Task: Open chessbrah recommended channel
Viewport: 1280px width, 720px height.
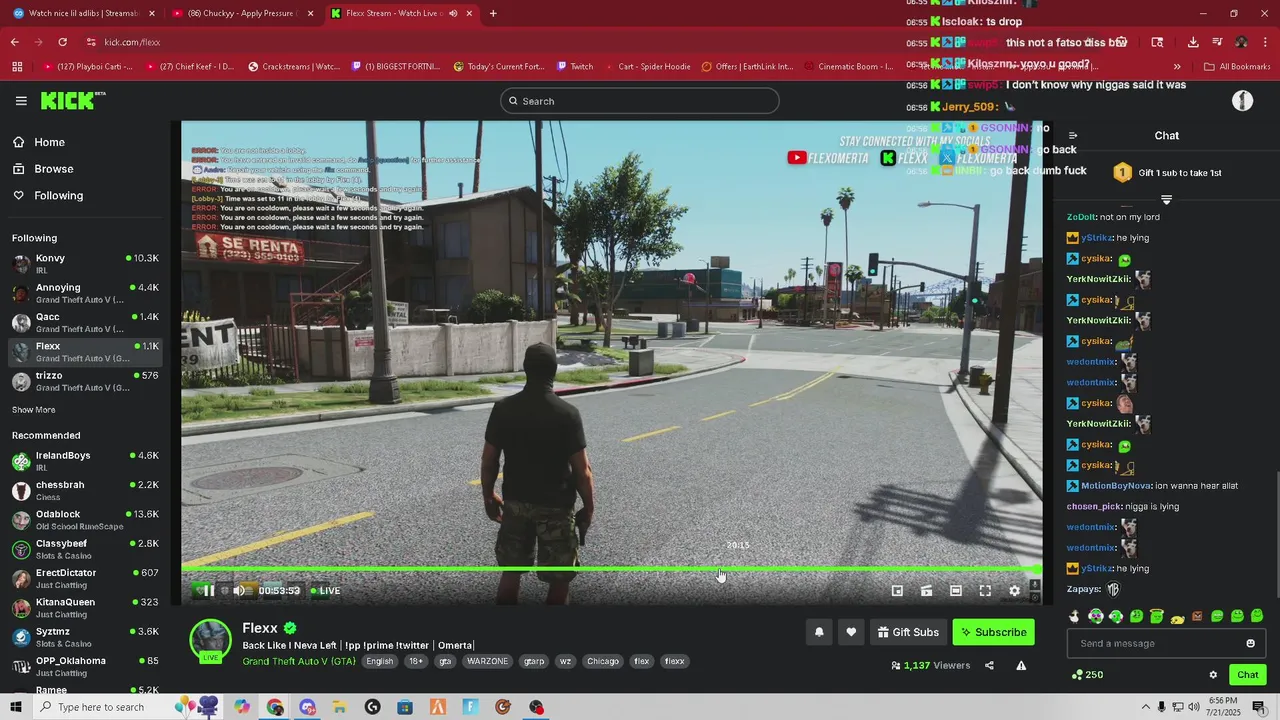Action: tap(85, 490)
